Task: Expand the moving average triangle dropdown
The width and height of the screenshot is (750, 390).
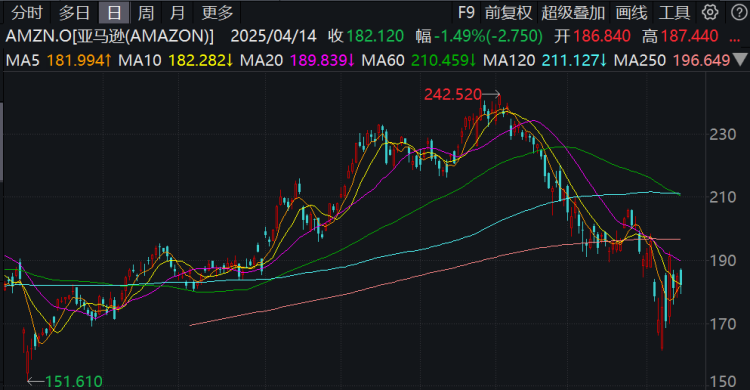Action: pyautogui.click(x=740, y=60)
